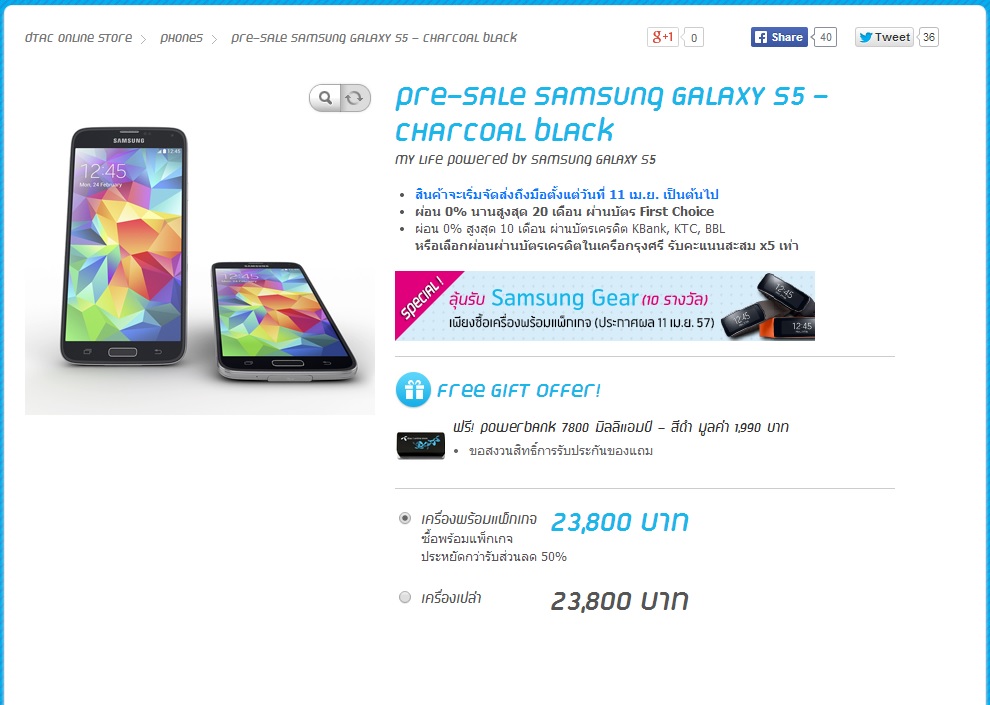Open the Samsung Gear special promotion banner
The image size is (990, 705).
coord(605,306)
